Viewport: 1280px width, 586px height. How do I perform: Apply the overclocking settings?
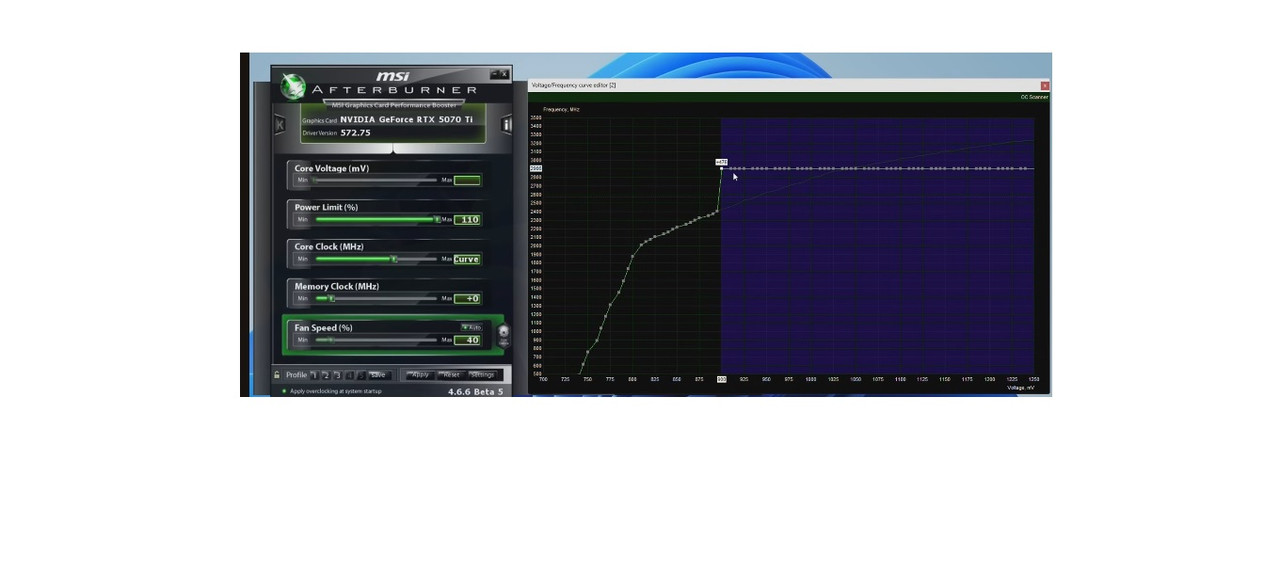[419, 375]
